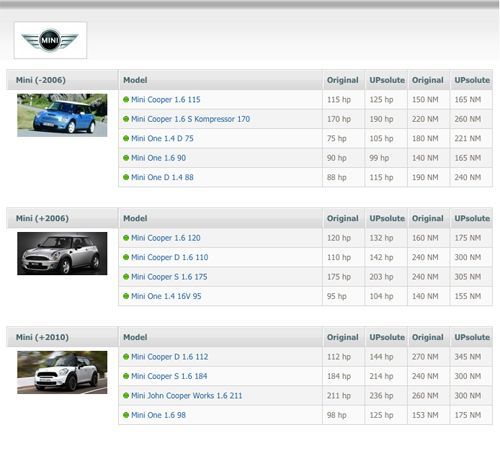
Task: Open the blue Mini (-2006) car photo
Action: tap(62, 115)
